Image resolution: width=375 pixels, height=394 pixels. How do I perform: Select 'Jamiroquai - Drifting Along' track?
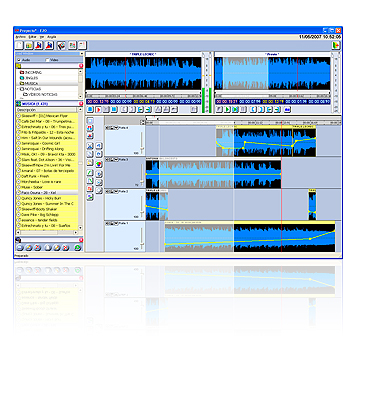47,149
